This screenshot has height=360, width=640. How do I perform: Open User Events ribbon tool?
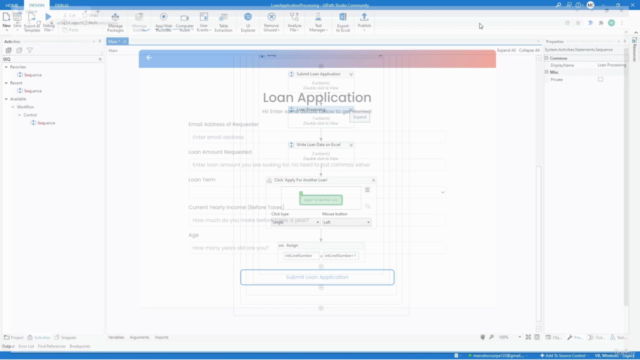[204, 22]
